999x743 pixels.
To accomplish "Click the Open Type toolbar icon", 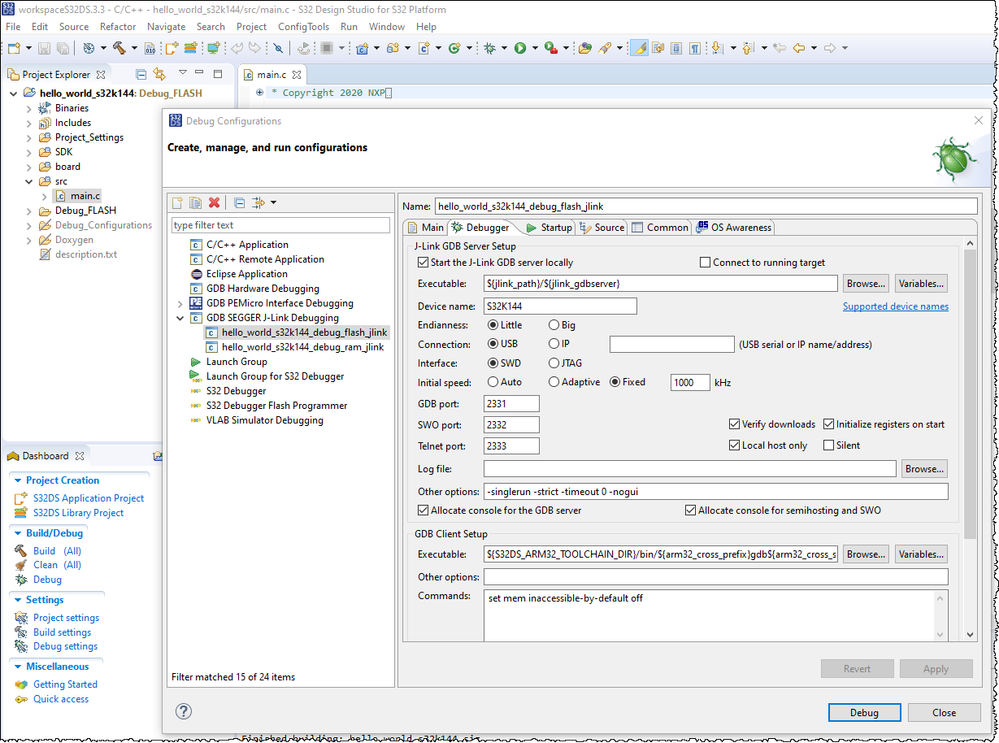I will [x=585, y=48].
